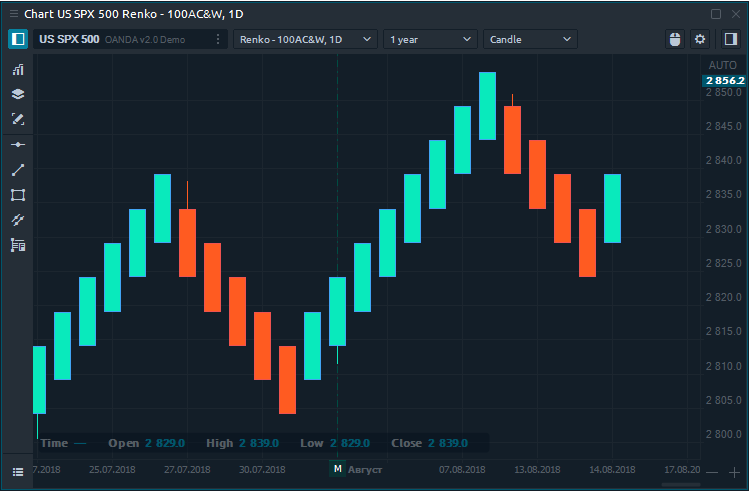The image size is (750, 491).
Task: Open the hamburger menu in title bar
Action: pyautogui.click(x=17, y=471)
